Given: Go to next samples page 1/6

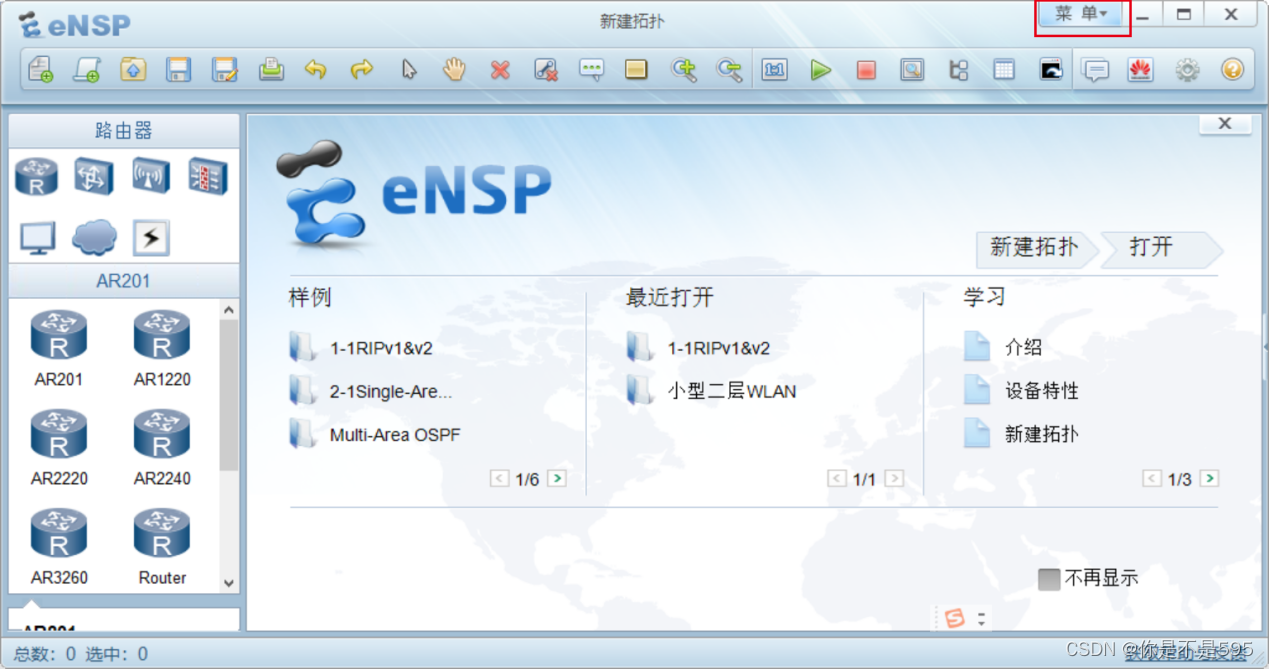Looking at the screenshot, I should (557, 479).
